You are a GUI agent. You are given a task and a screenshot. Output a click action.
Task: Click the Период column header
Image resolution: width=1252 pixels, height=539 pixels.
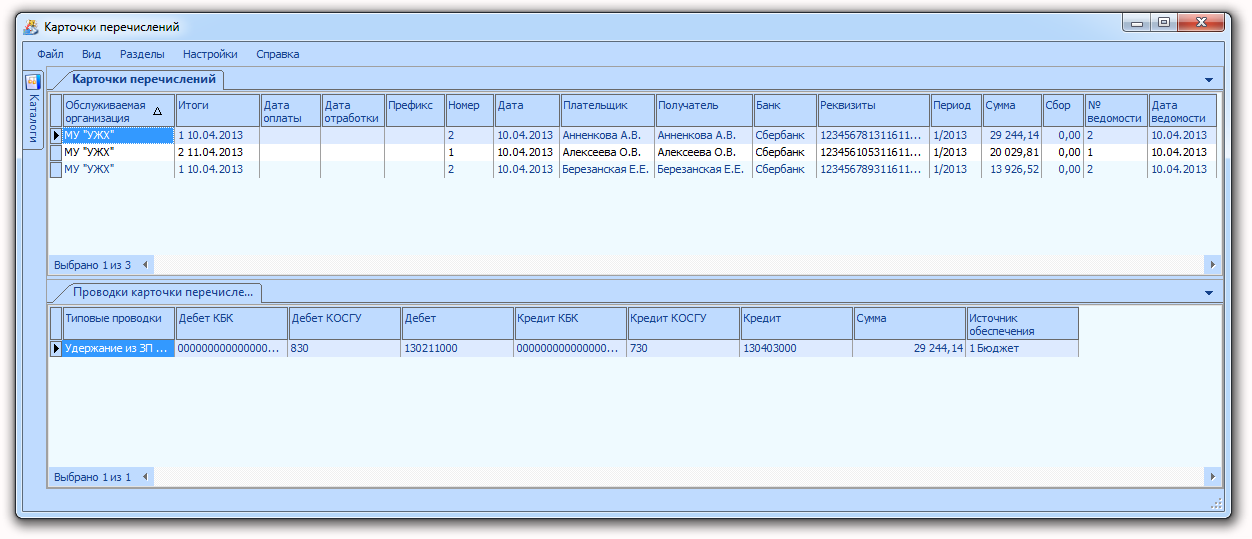tap(956, 111)
